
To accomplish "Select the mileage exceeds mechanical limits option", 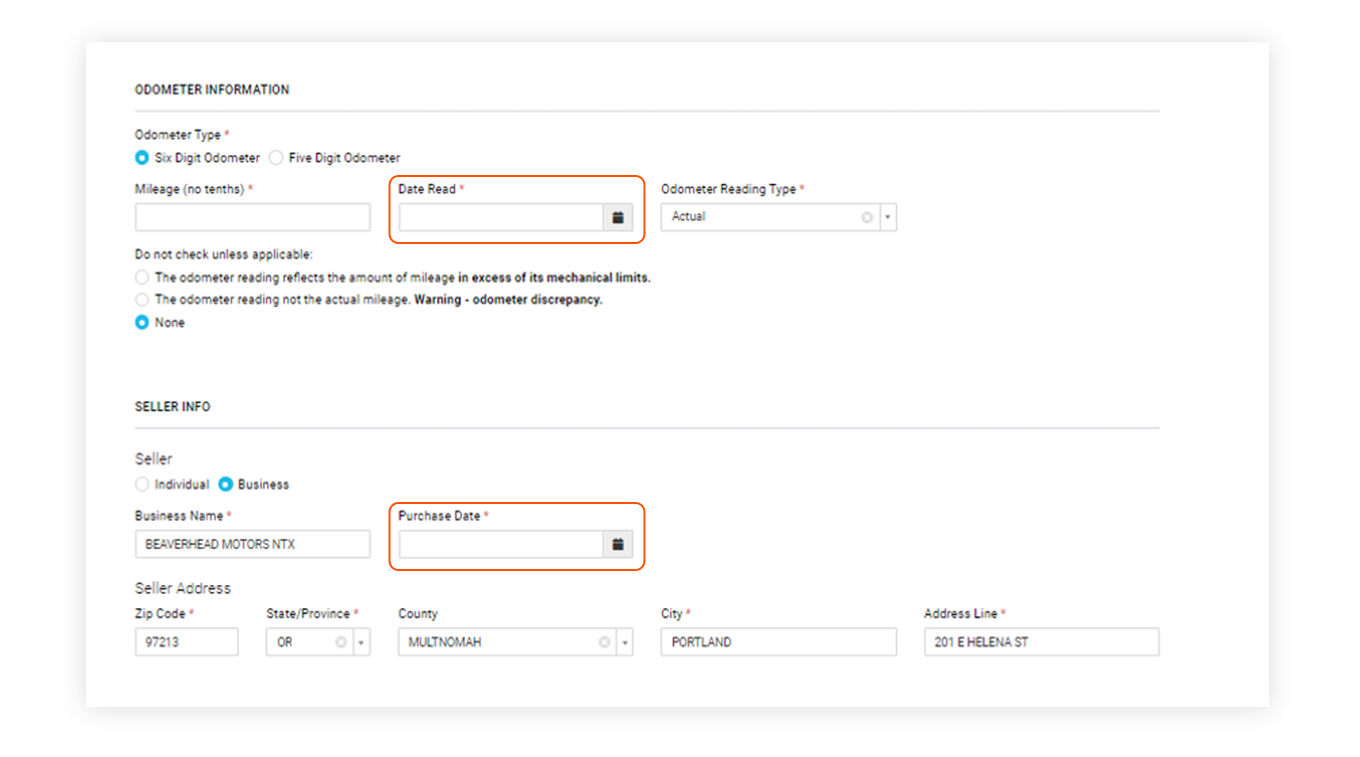I will click(142, 277).
